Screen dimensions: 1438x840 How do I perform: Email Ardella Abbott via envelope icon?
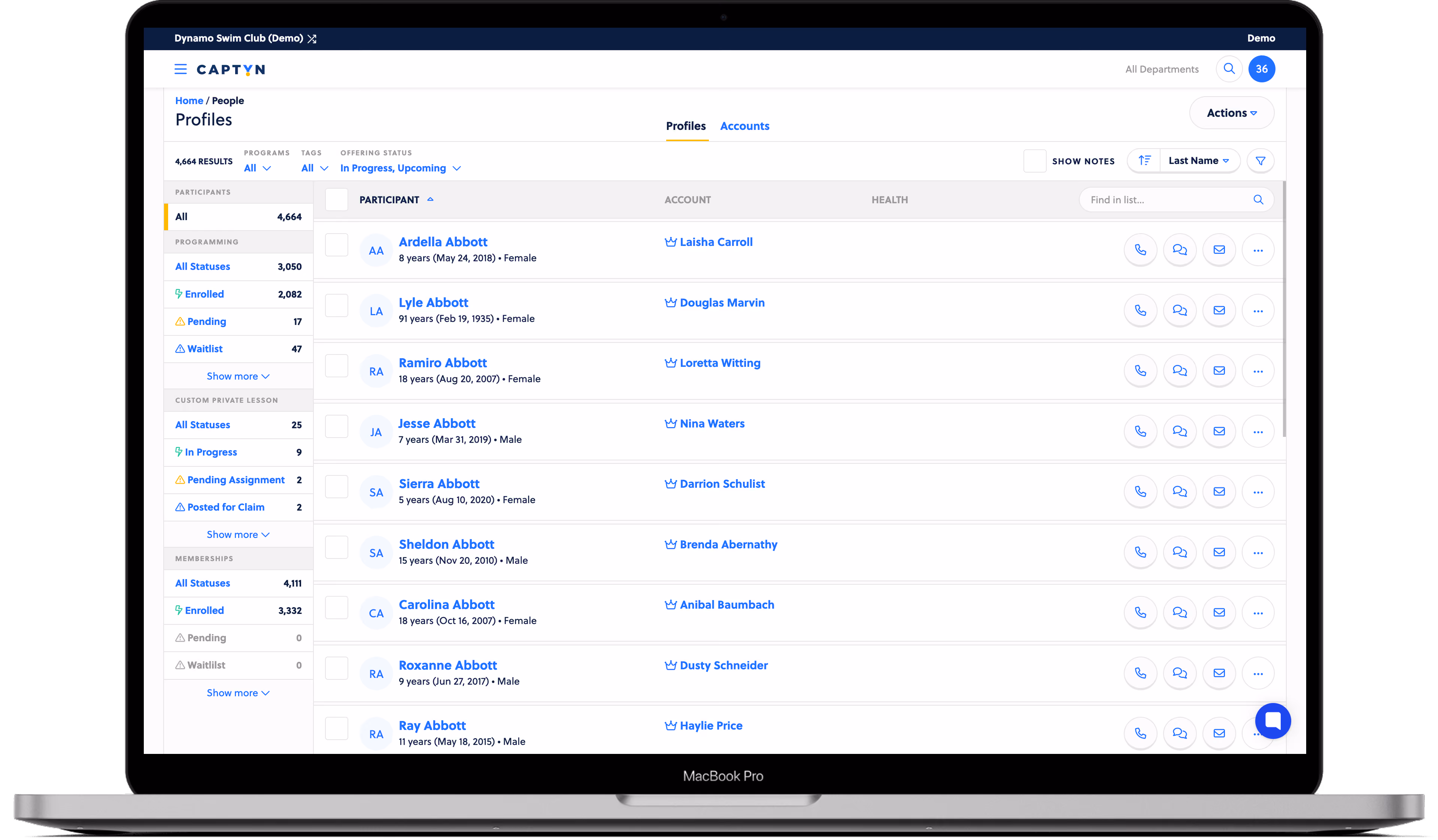1218,250
